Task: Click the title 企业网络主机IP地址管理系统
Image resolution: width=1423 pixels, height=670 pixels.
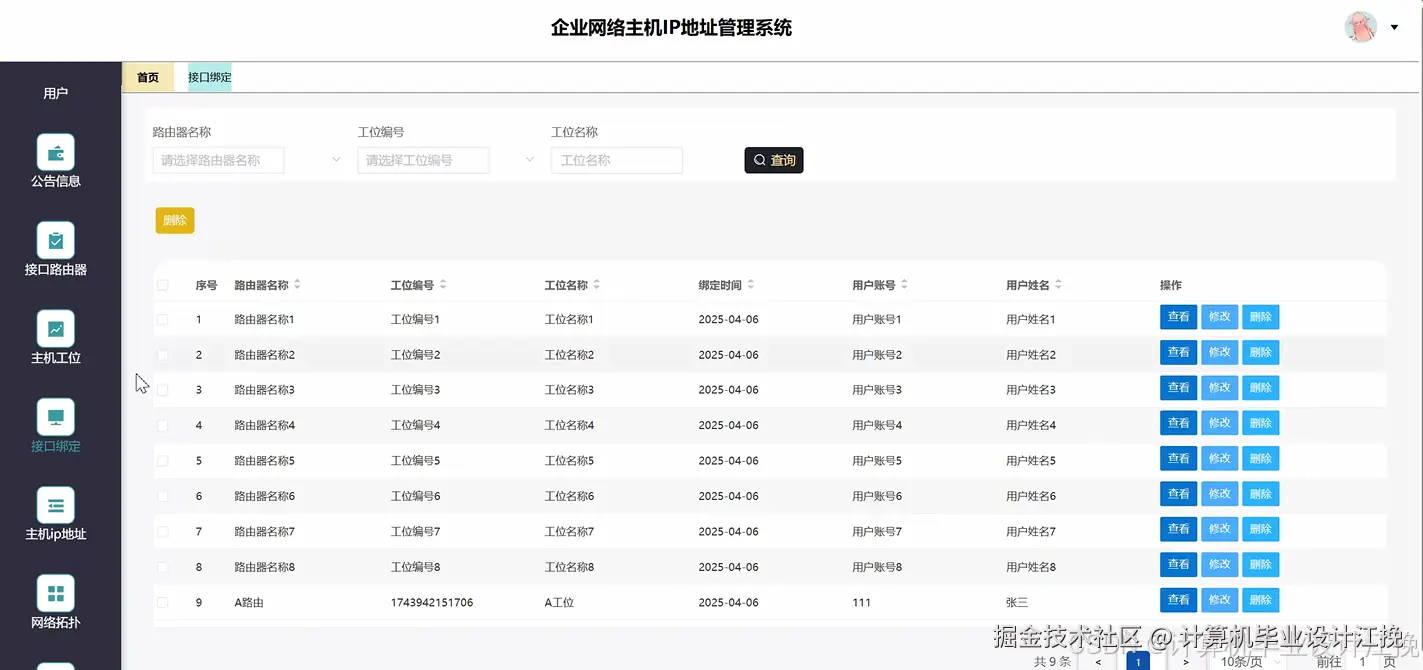Action: [x=671, y=28]
